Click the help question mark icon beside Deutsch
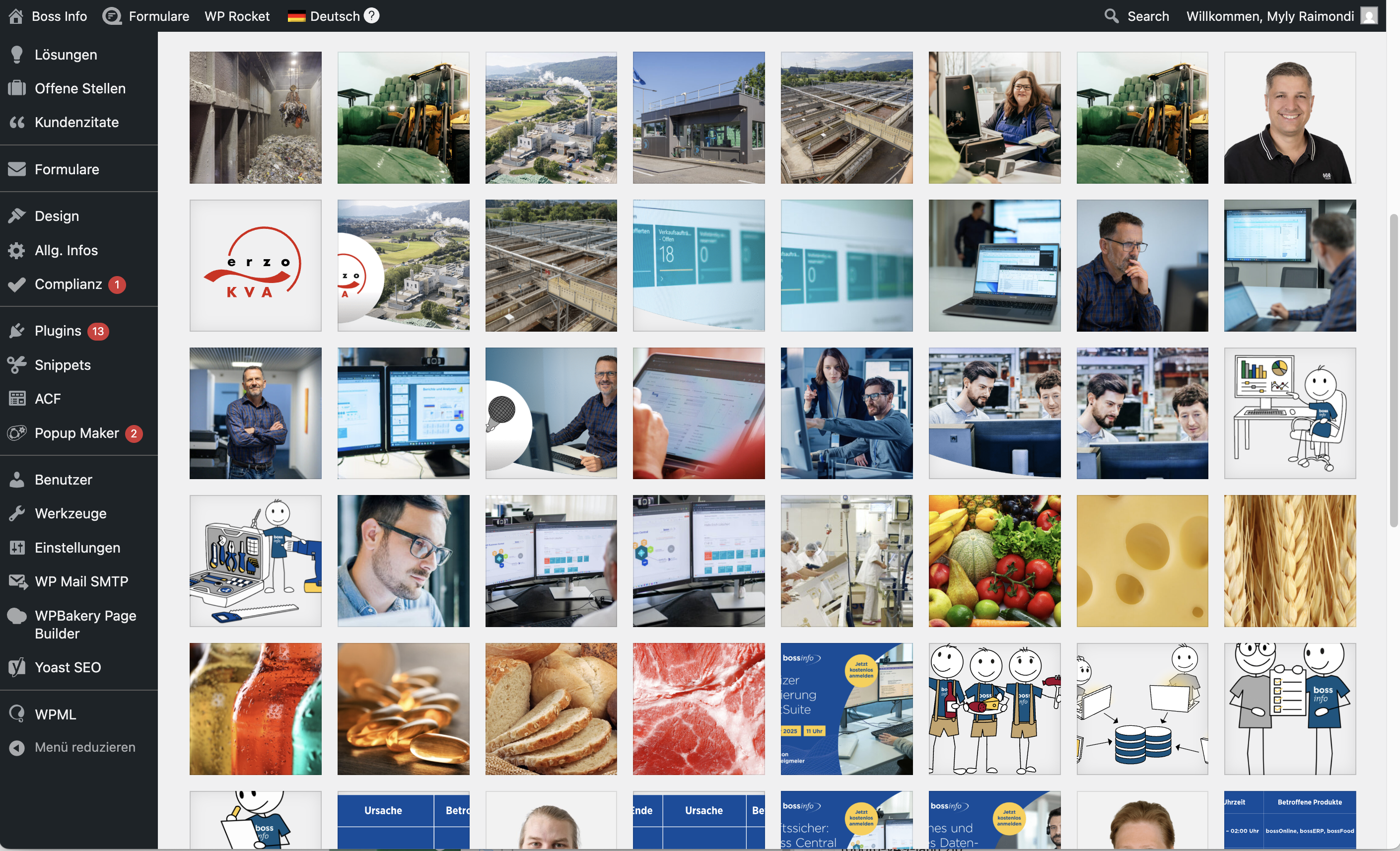The height and width of the screenshot is (851, 1400). [371, 15]
